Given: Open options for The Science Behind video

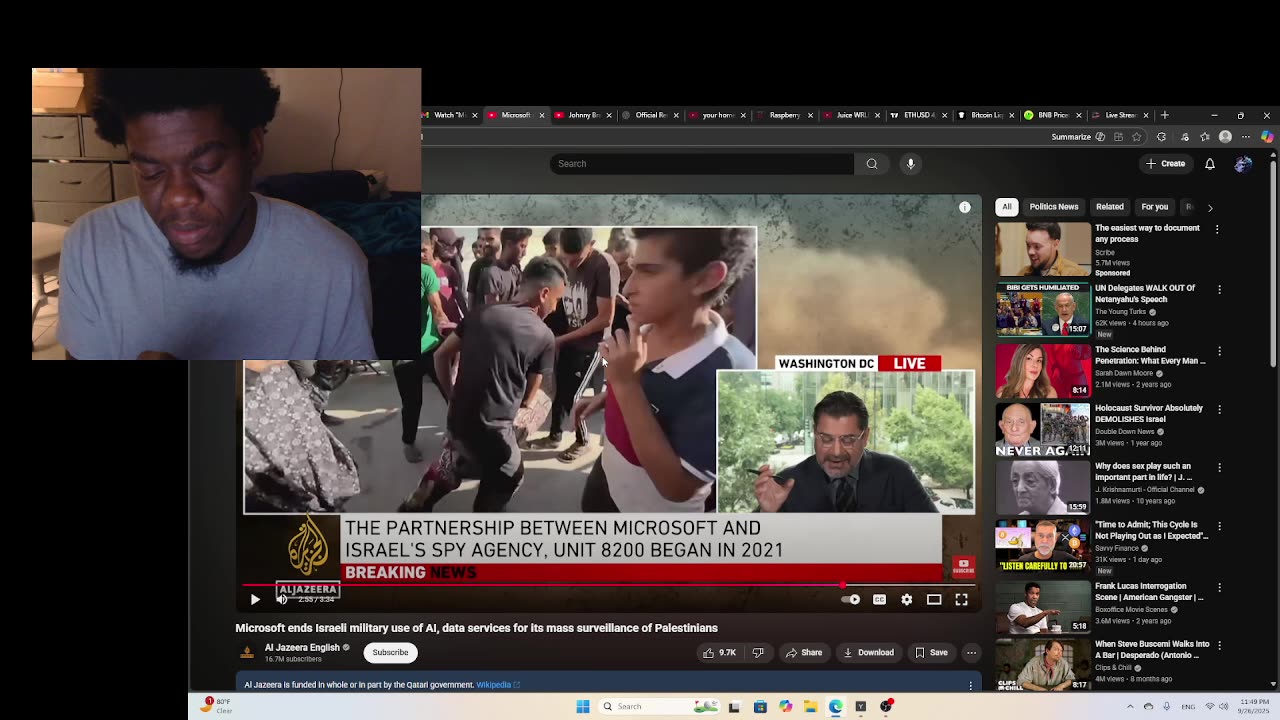Looking at the screenshot, I should click(x=1219, y=351).
